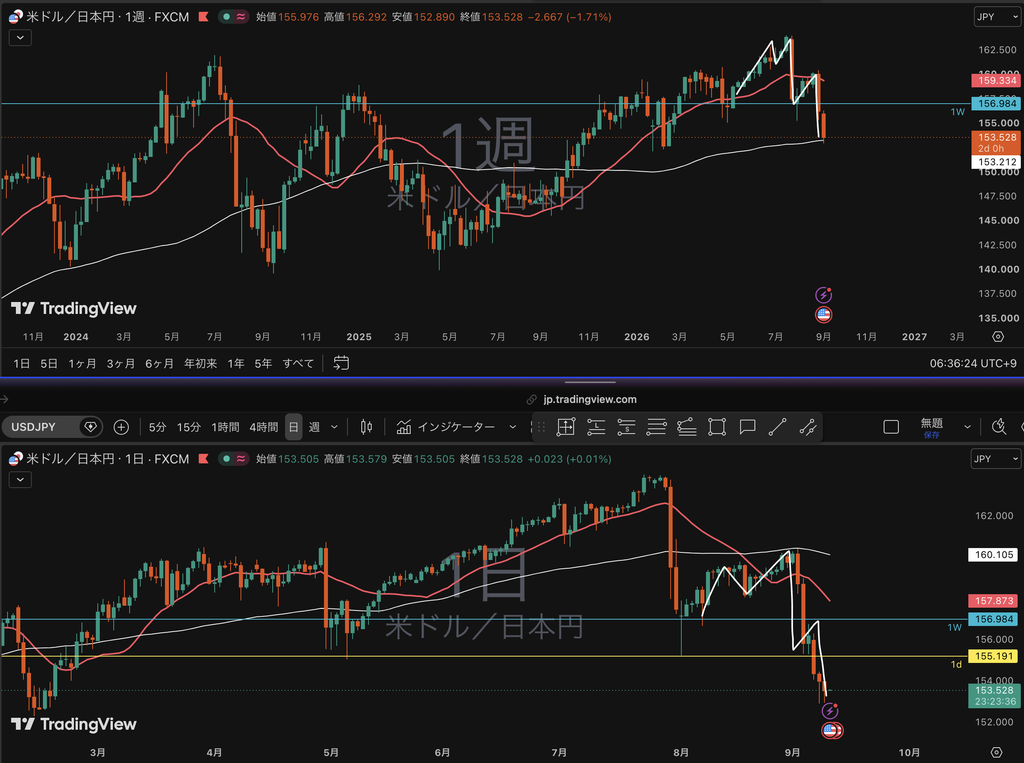Screen dimensions: 1024x763
Task: Open the JPY currency dropdown on weekly chart
Action: (x=996, y=17)
